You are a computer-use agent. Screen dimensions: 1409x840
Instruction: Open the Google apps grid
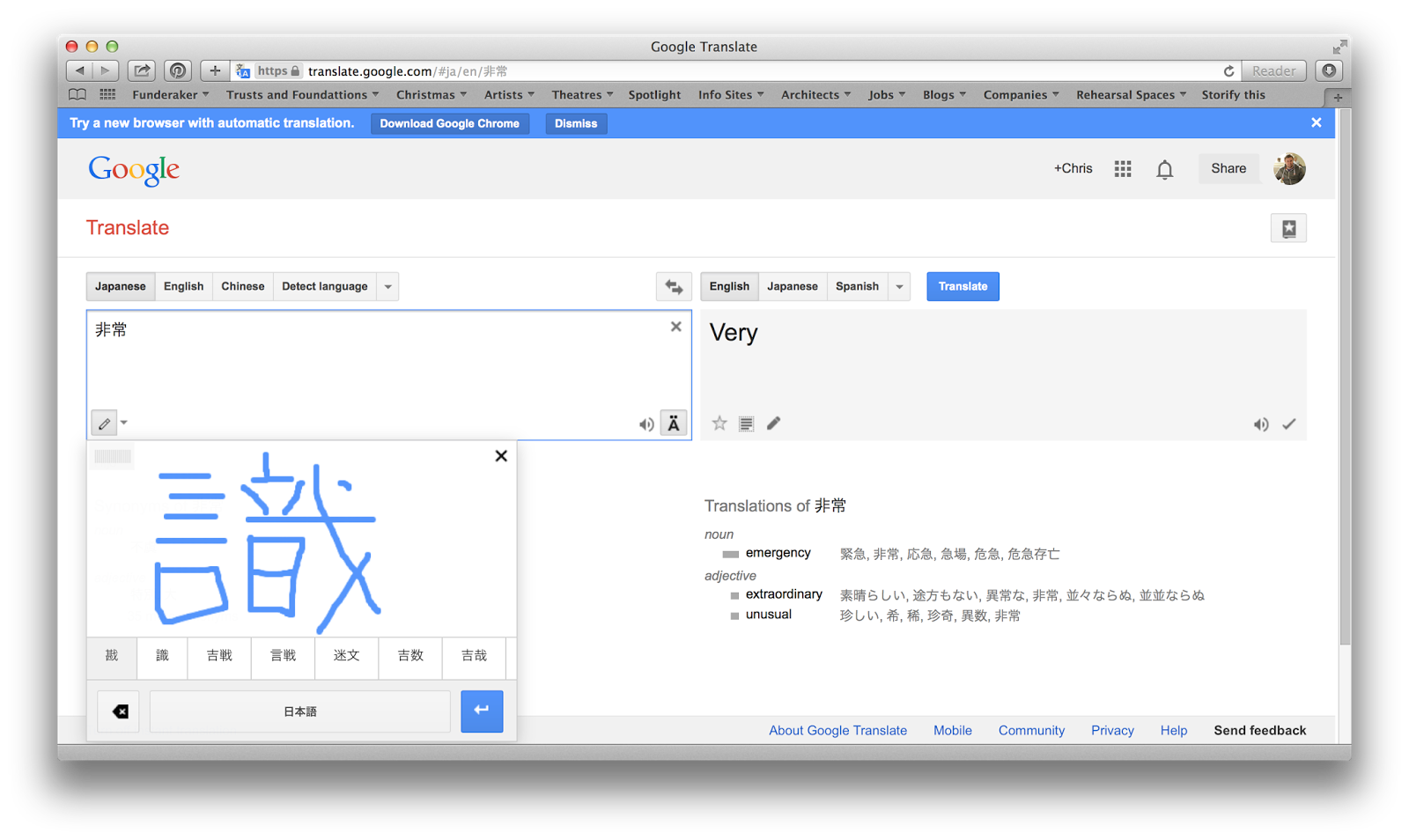[x=1123, y=169]
